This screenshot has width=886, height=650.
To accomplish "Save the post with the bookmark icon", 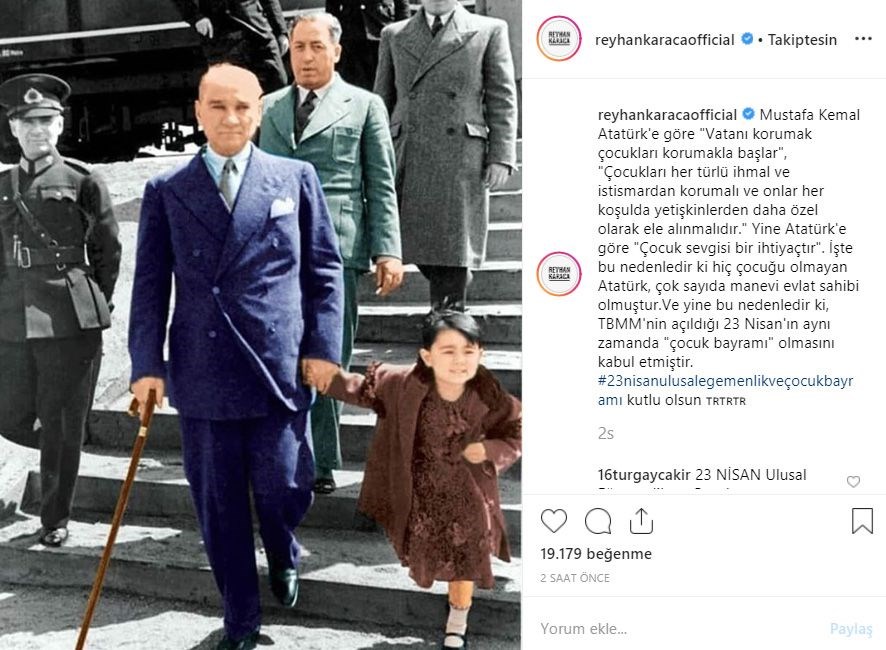I will 862,521.
